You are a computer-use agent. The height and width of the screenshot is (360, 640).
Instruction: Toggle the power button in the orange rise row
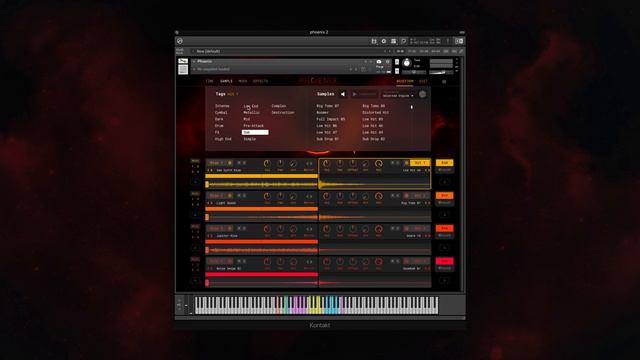pos(230,196)
